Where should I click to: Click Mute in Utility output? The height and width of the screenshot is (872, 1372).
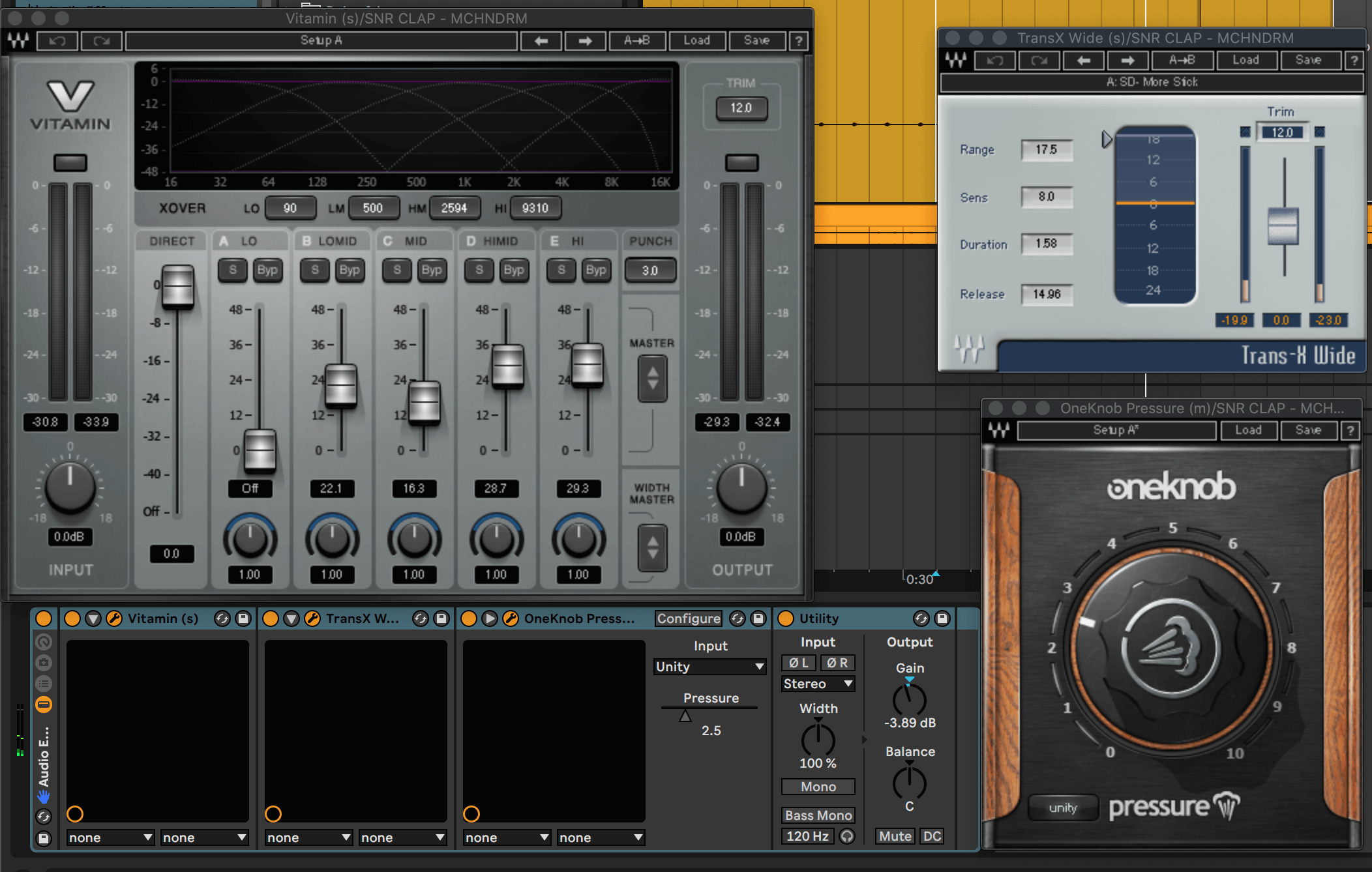click(895, 836)
